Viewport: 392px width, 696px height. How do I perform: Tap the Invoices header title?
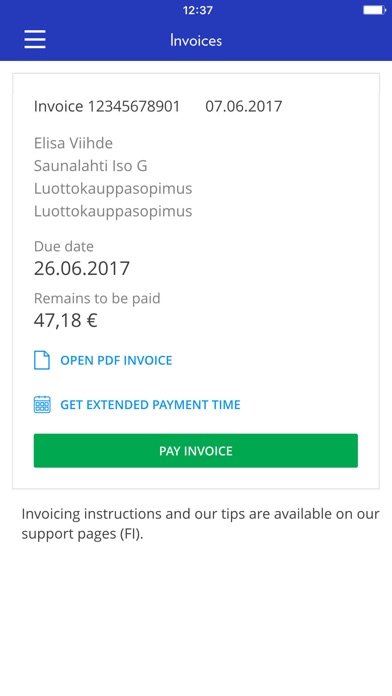coord(196,40)
